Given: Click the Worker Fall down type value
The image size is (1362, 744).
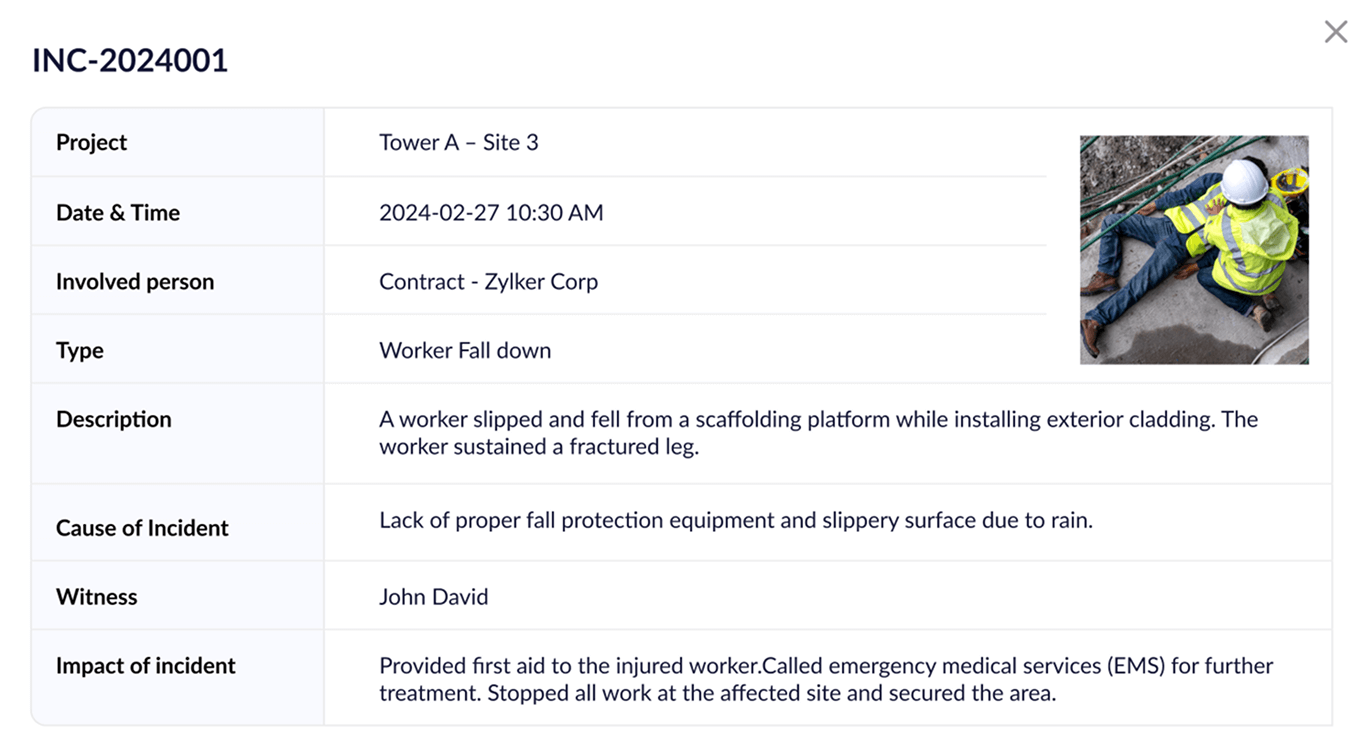Looking at the screenshot, I should [x=465, y=351].
